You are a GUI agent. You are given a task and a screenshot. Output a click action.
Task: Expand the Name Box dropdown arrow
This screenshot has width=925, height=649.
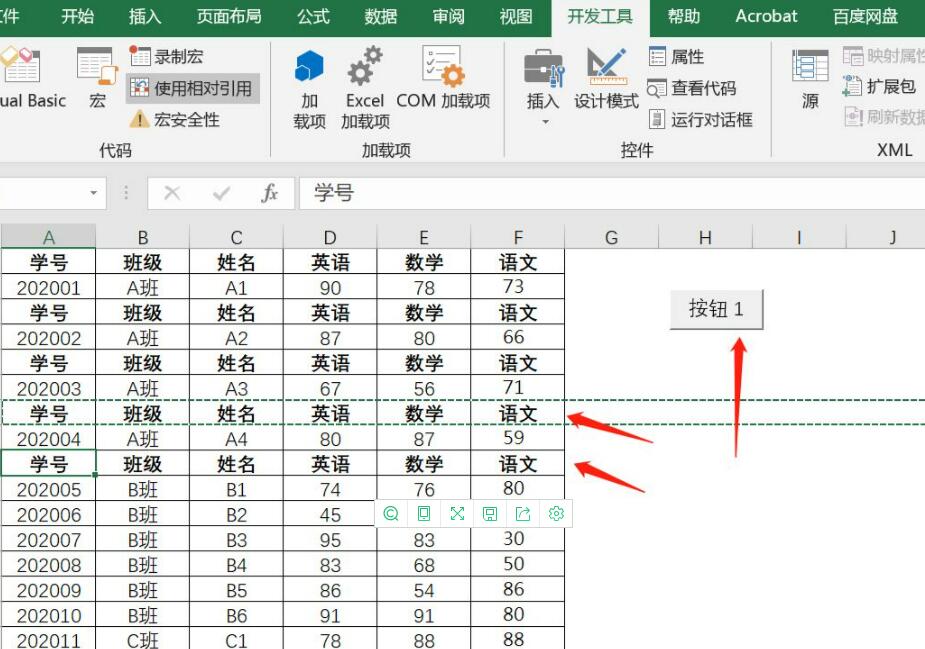click(94, 193)
